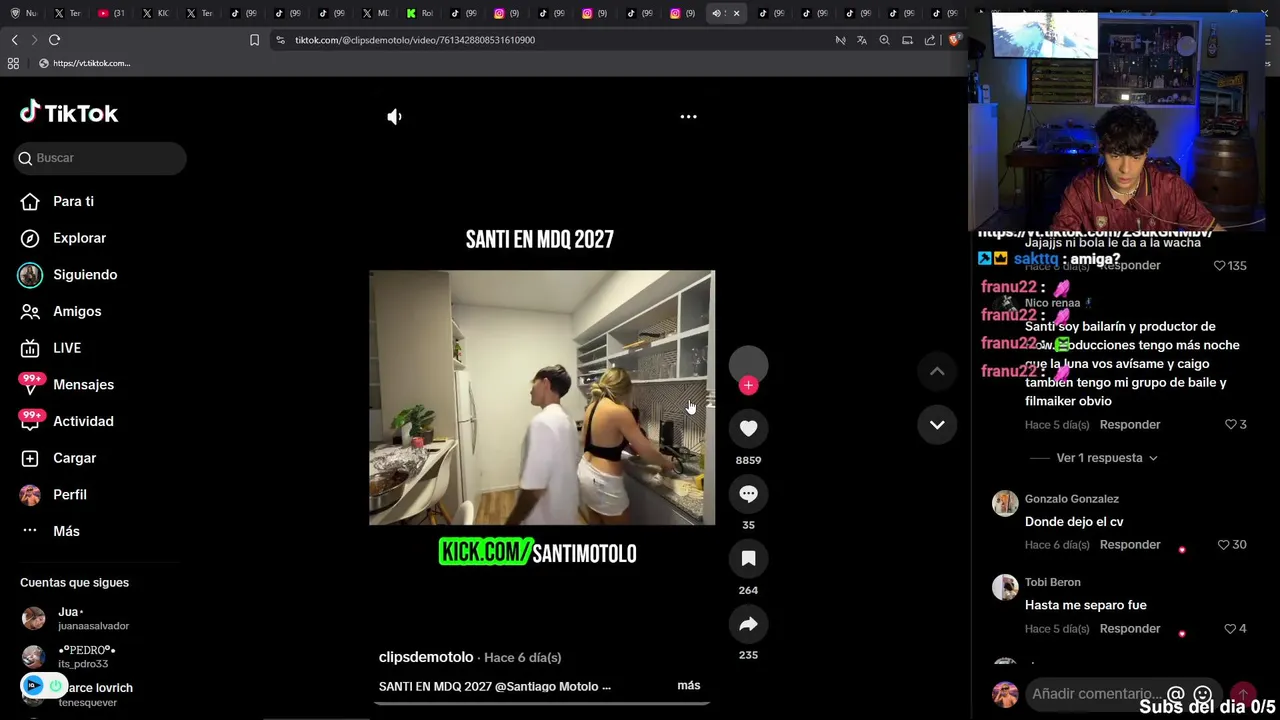The width and height of the screenshot is (1280, 720).
Task: Click the Buscar search field
Action: click(100, 158)
